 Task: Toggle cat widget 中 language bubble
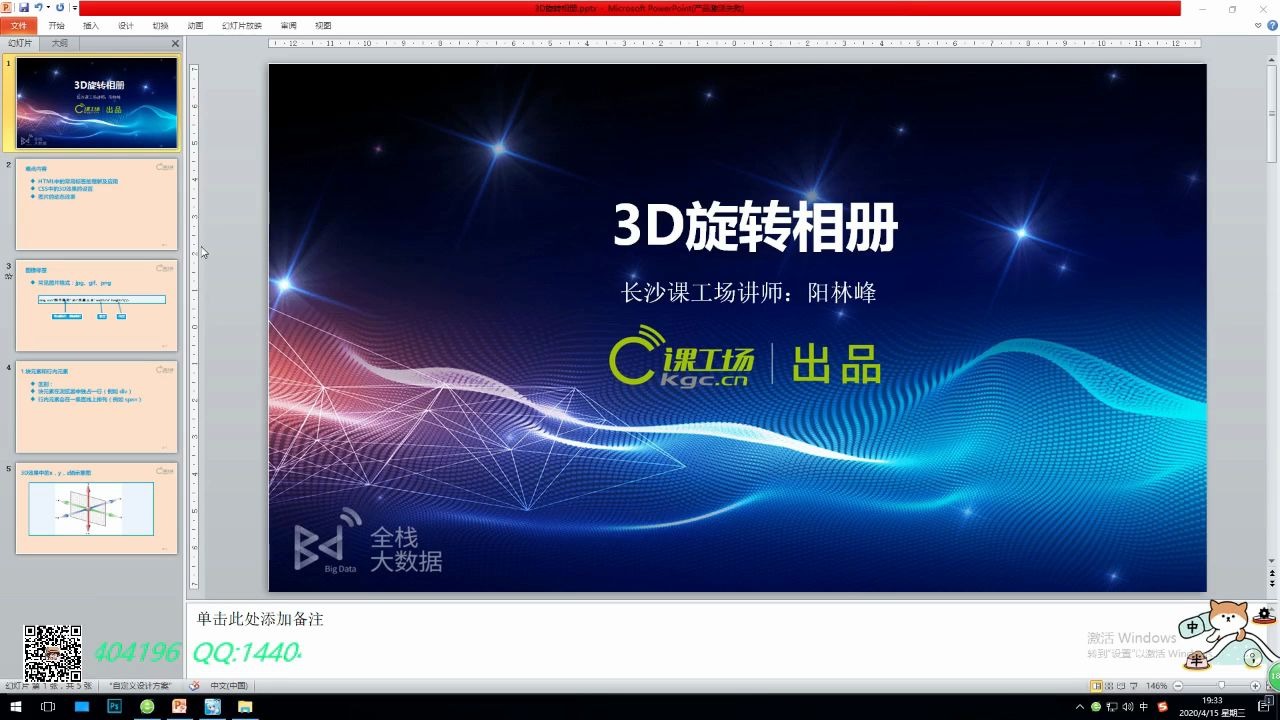[1192, 627]
